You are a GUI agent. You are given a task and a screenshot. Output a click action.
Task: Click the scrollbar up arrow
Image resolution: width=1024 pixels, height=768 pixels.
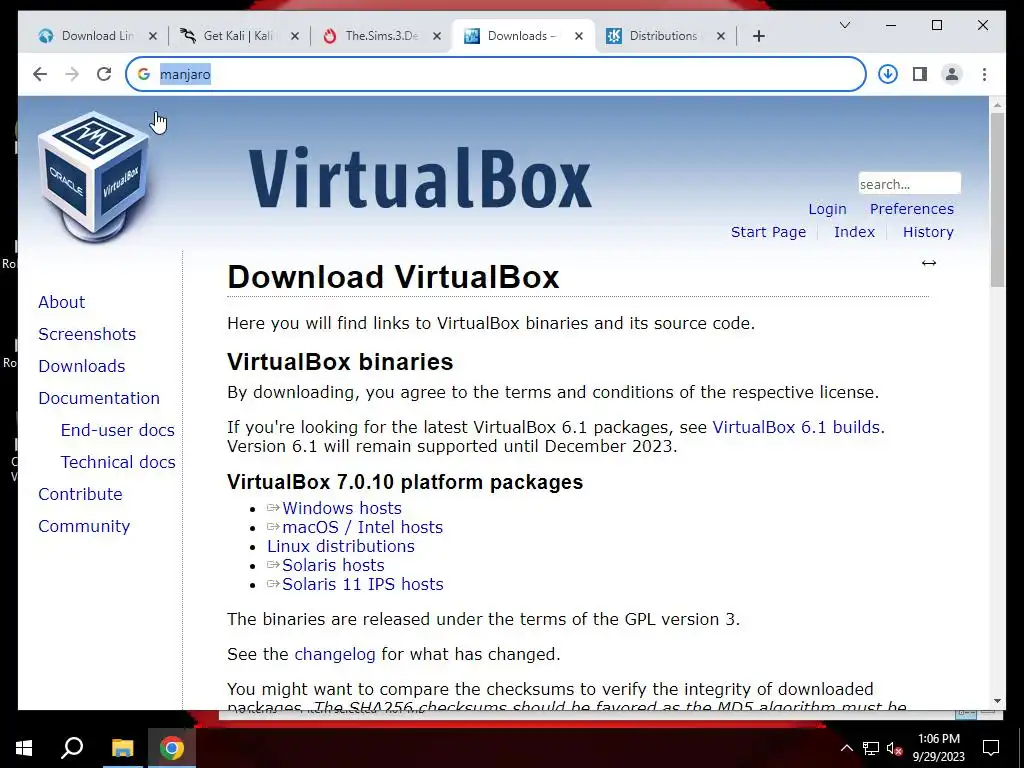click(x=997, y=104)
